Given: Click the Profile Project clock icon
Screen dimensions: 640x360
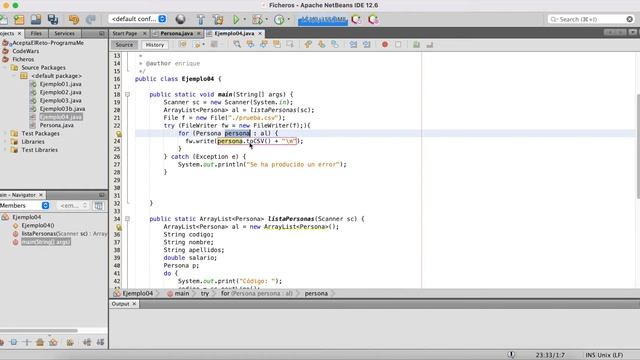Looking at the screenshot, I should click(279, 19).
